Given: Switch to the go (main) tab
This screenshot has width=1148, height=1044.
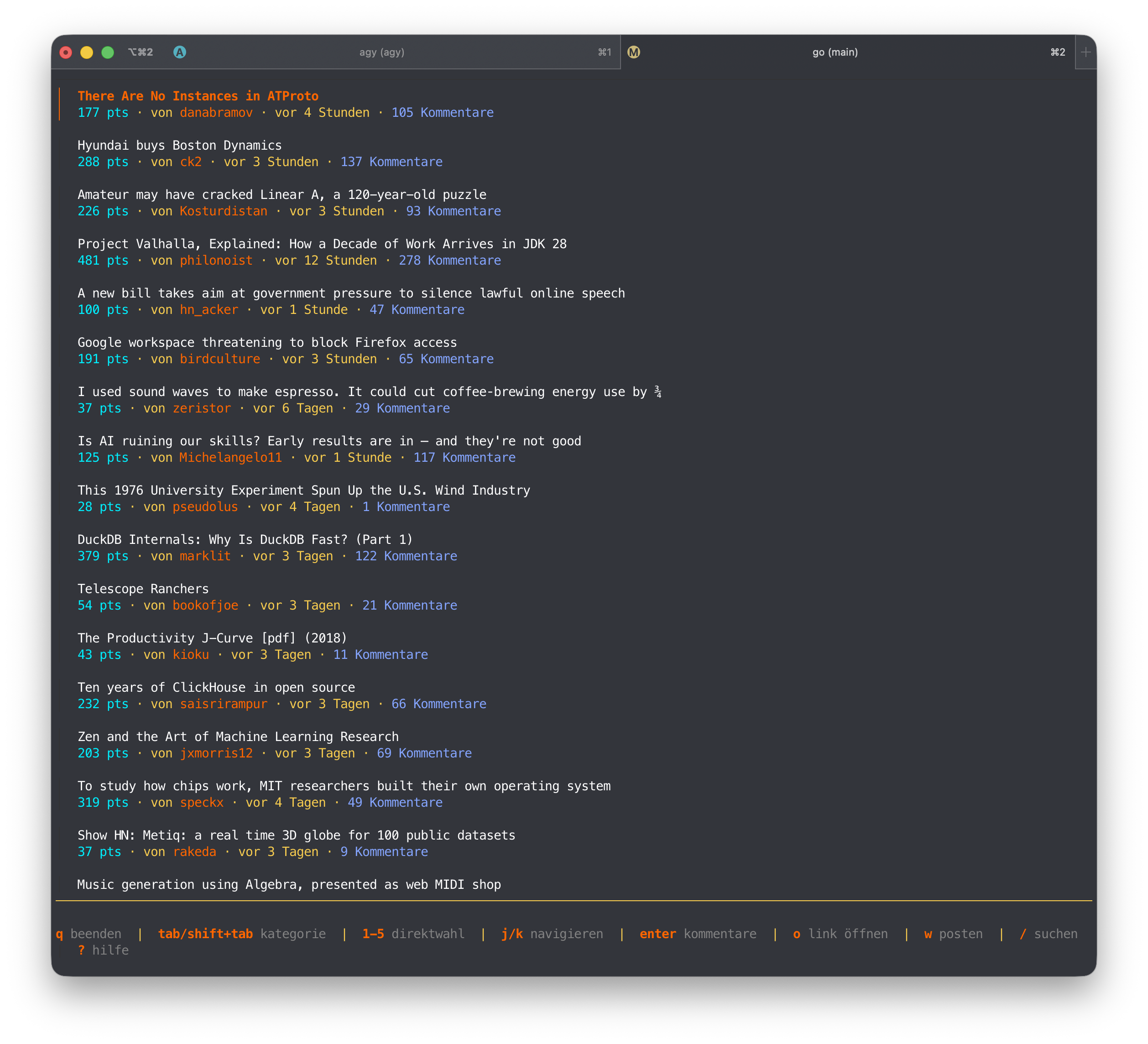Looking at the screenshot, I should coord(835,52).
